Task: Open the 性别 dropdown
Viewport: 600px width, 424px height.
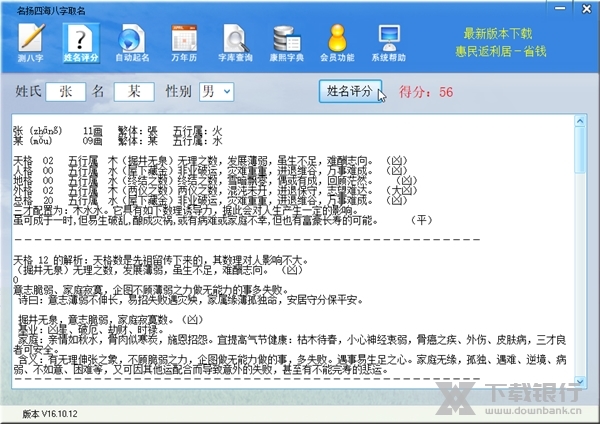Action: [x=217, y=92]
